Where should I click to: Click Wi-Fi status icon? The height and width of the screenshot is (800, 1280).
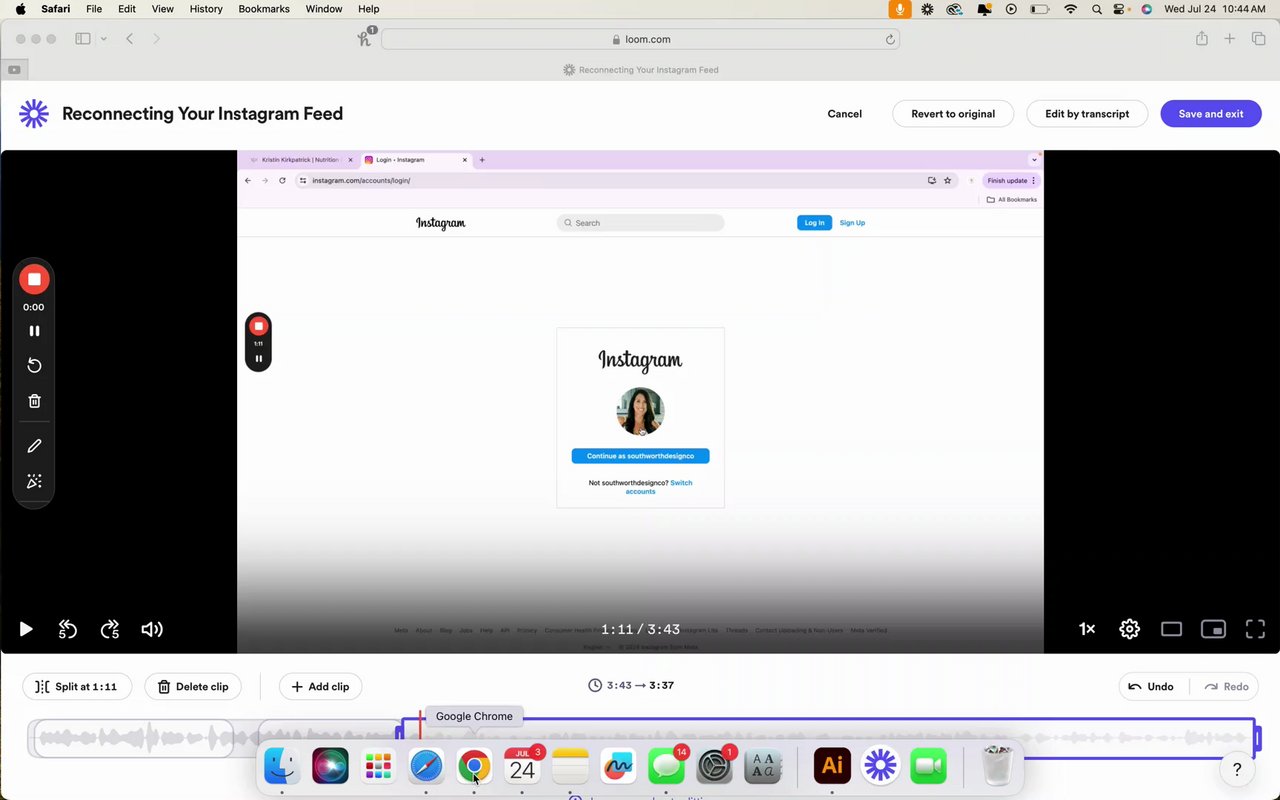click(1071, 9)
